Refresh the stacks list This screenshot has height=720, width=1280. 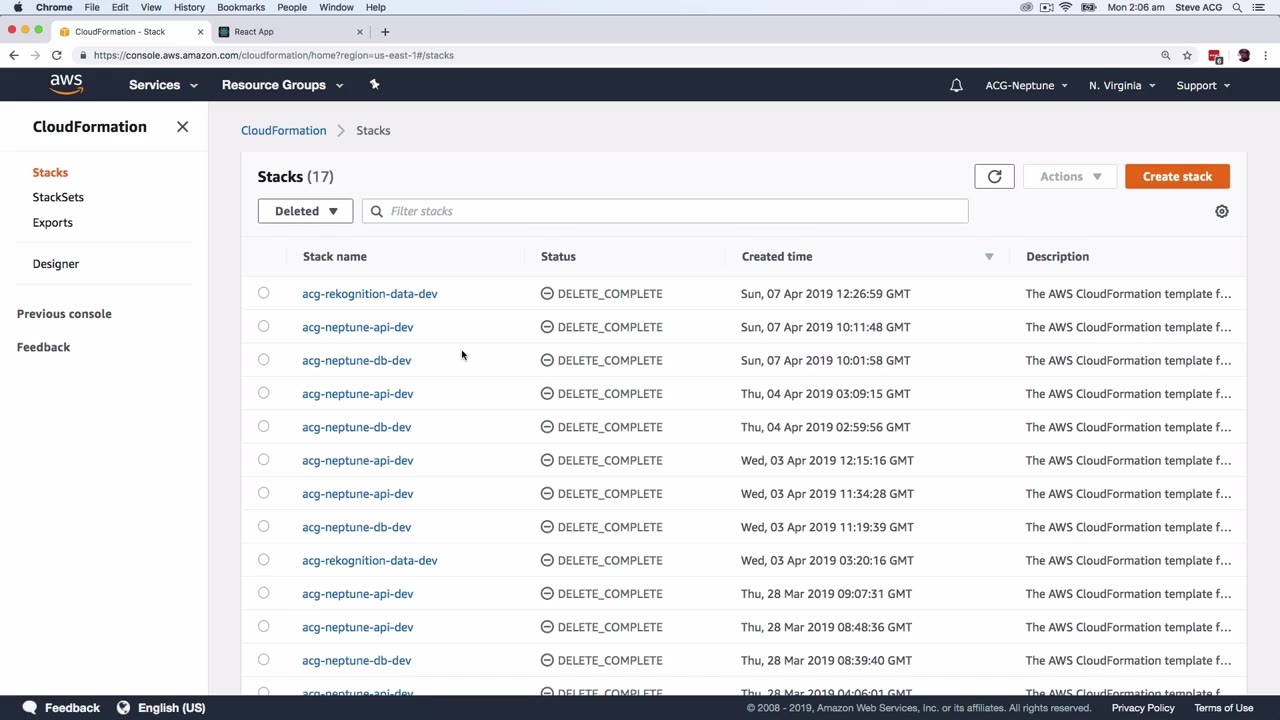click(x=994, y=177)
